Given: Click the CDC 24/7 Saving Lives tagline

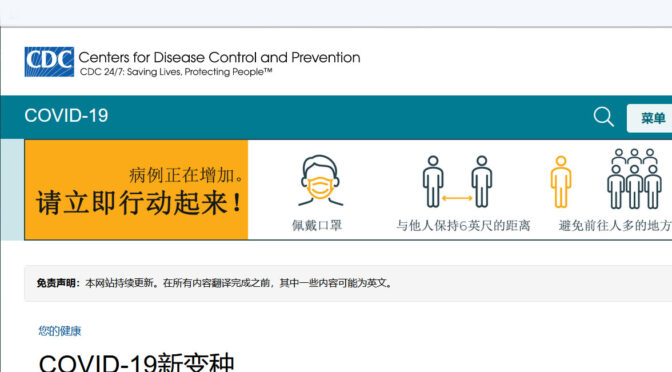Looking at the screenshot, I should pos(176,72).
